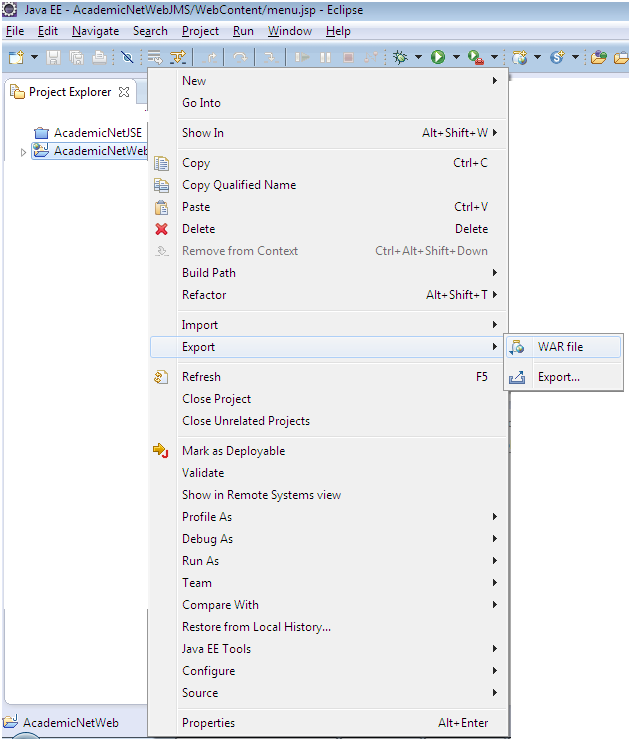Click the New file toolbar icon

pos(16,58)
